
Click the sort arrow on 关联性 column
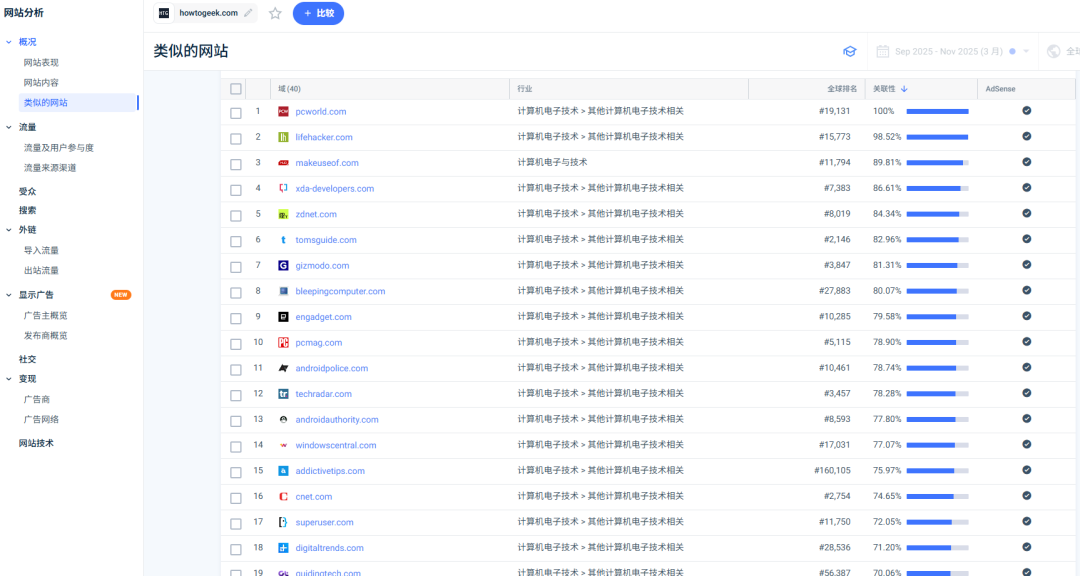(x=904, y=89)
